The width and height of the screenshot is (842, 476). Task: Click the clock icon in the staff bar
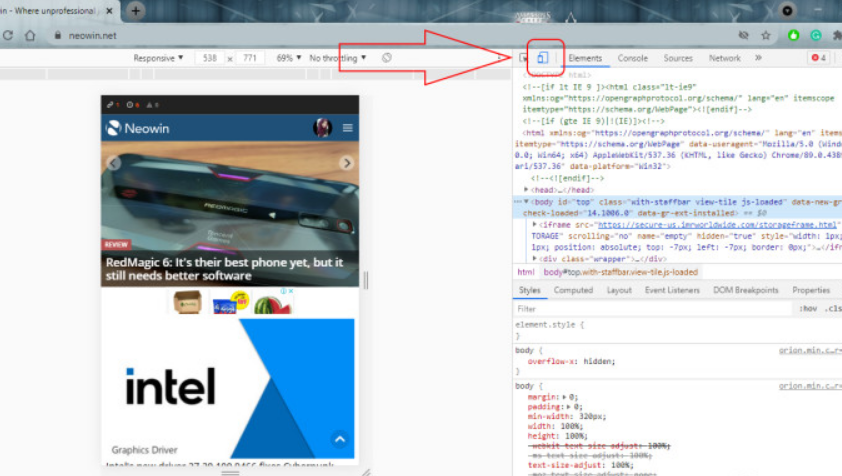(x=132, y=105)
